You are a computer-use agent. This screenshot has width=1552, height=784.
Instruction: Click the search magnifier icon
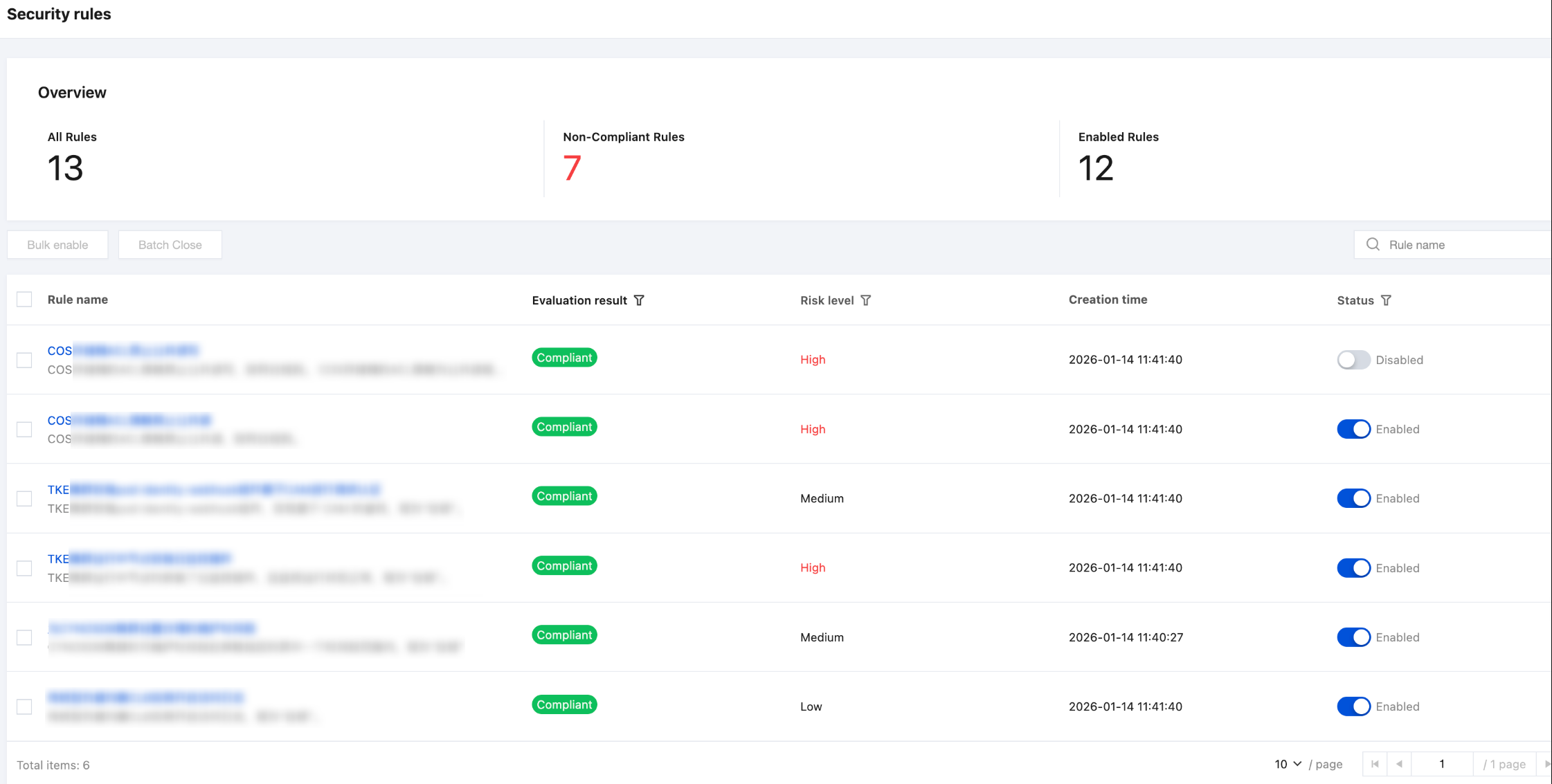click(1373, 244)
